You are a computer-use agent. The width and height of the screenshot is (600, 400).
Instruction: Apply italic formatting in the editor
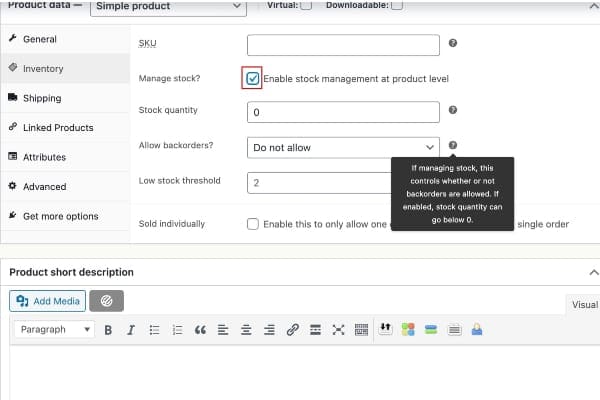(x=129, y=329)
